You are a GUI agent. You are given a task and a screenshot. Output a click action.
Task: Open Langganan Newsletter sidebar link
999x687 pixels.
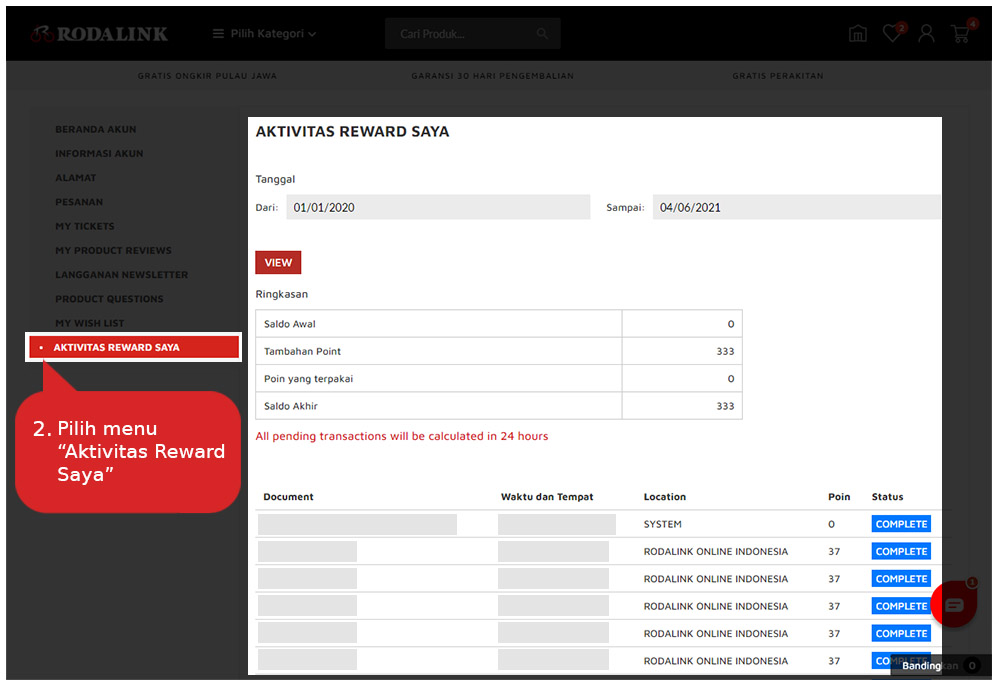[121, 275]
